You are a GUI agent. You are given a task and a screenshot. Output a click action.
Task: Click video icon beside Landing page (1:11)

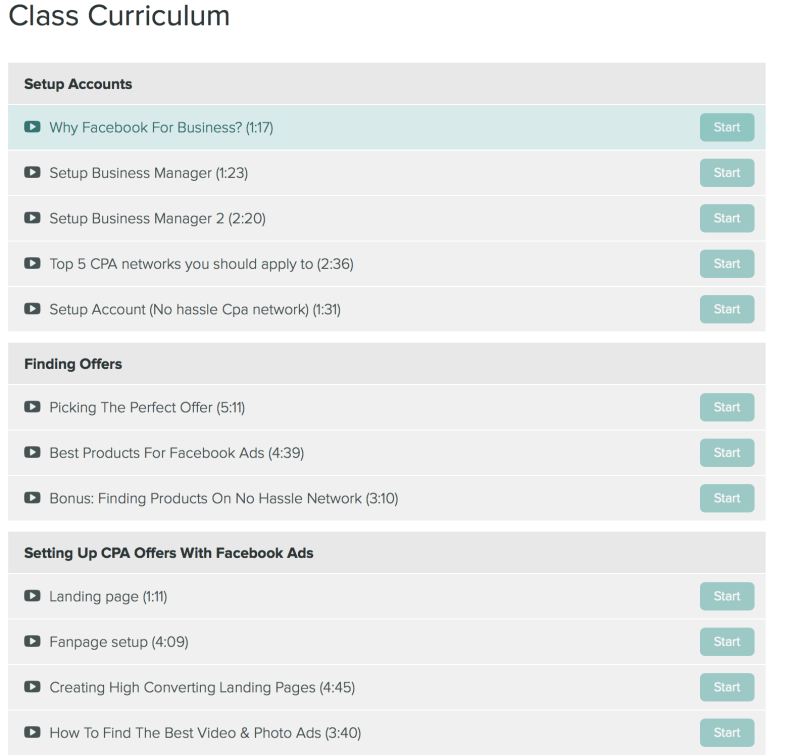32,596
